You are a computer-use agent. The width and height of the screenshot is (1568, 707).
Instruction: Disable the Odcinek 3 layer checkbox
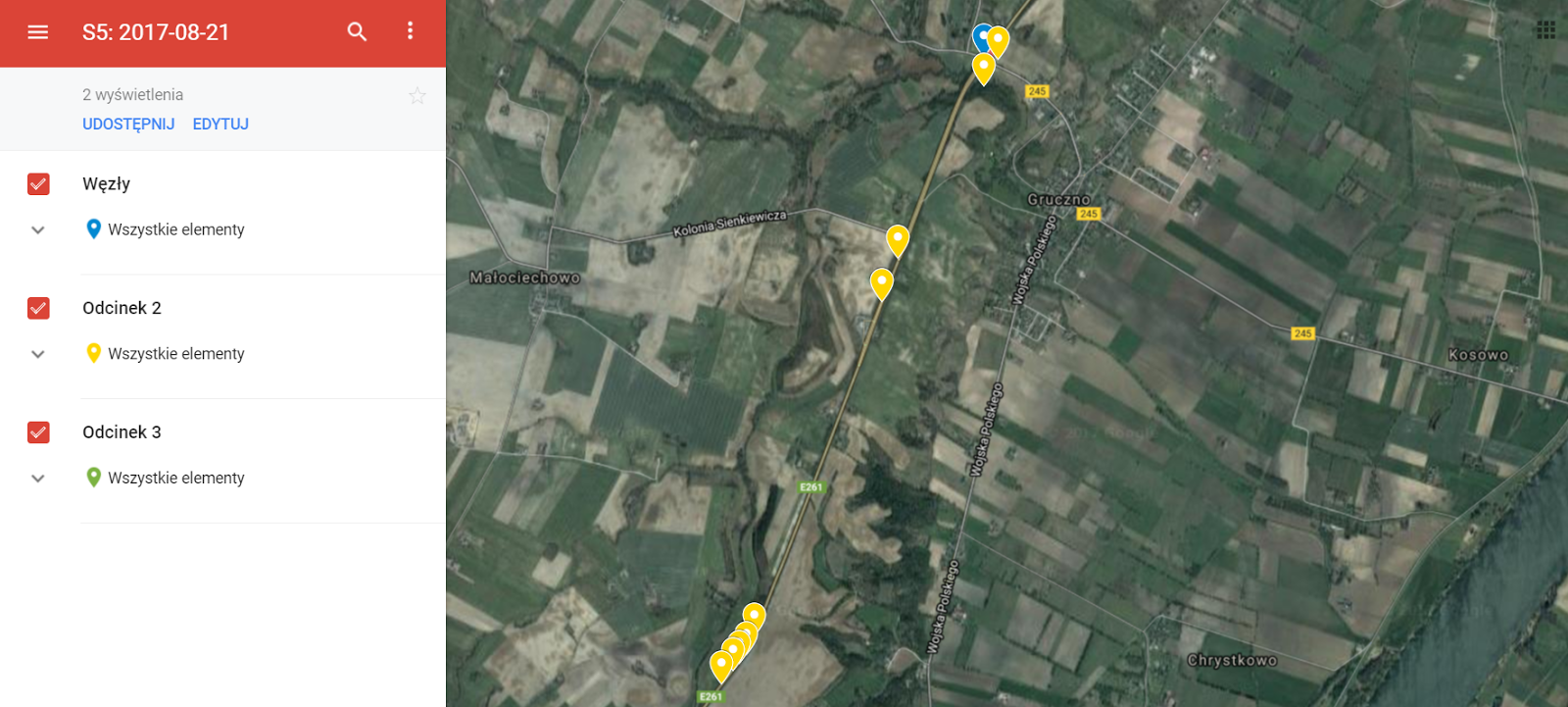point(38,432)
